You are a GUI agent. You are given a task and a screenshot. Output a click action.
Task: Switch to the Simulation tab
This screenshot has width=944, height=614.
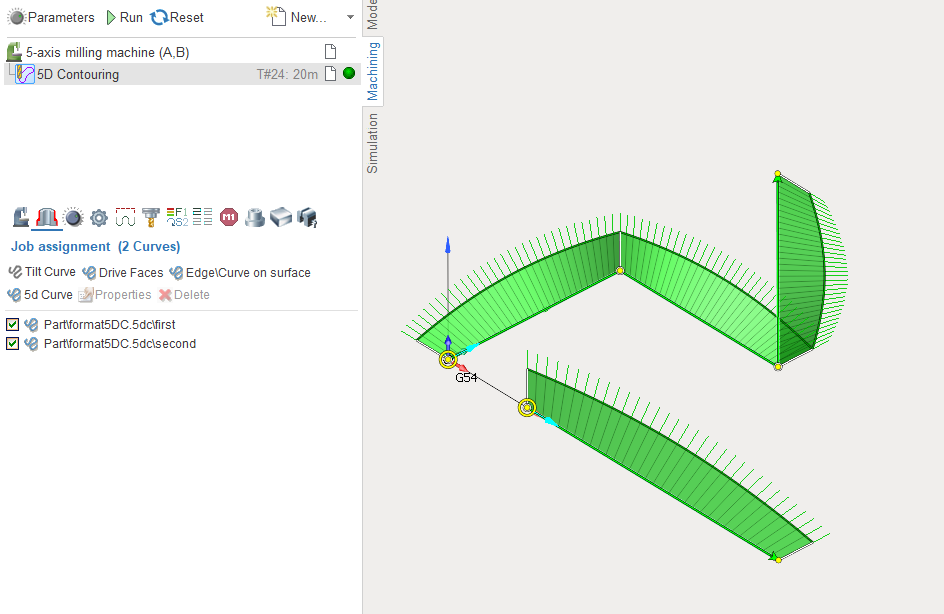(x=372, y=143)
